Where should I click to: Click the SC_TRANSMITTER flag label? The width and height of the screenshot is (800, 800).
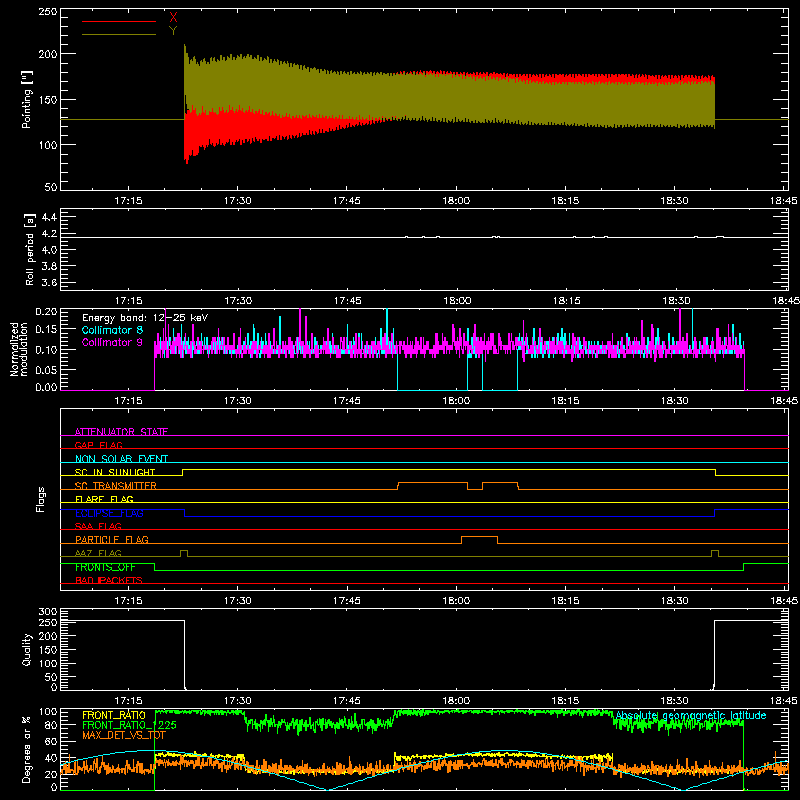click(x=116, y=486)
